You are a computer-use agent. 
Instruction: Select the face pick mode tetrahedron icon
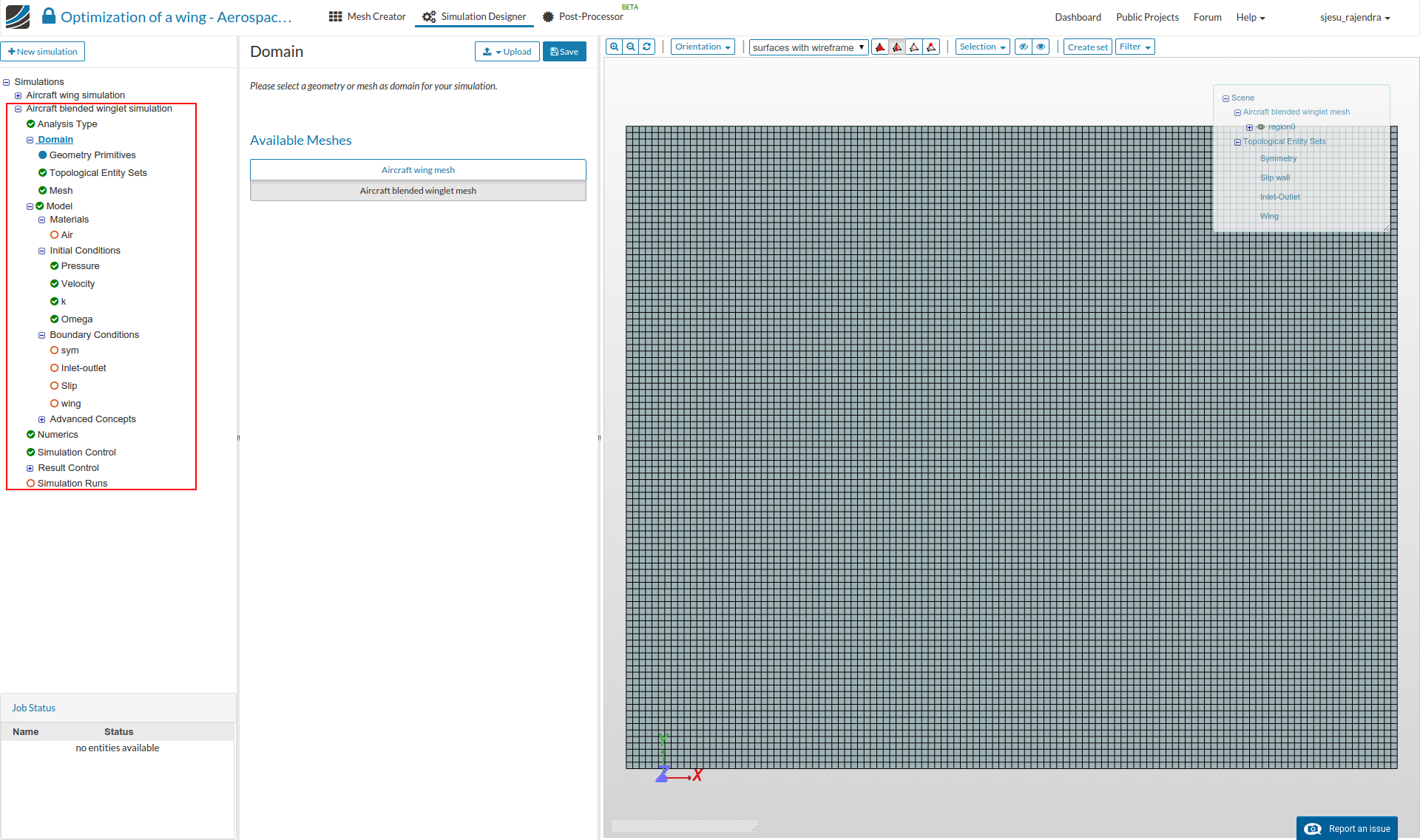click(897, 47)
